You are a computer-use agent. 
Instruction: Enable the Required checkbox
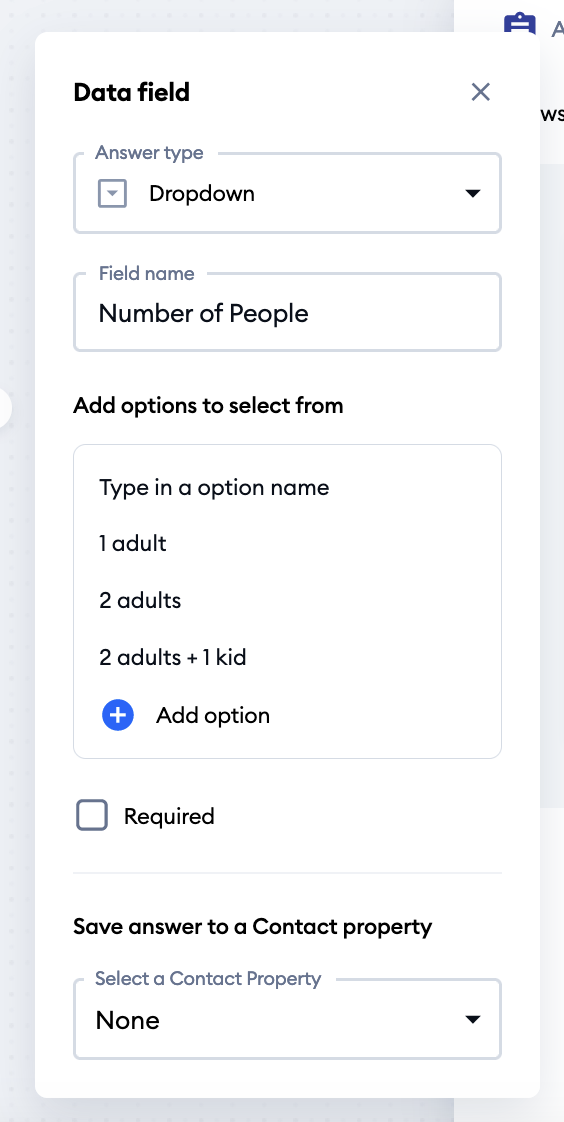(x=92, y=816)
